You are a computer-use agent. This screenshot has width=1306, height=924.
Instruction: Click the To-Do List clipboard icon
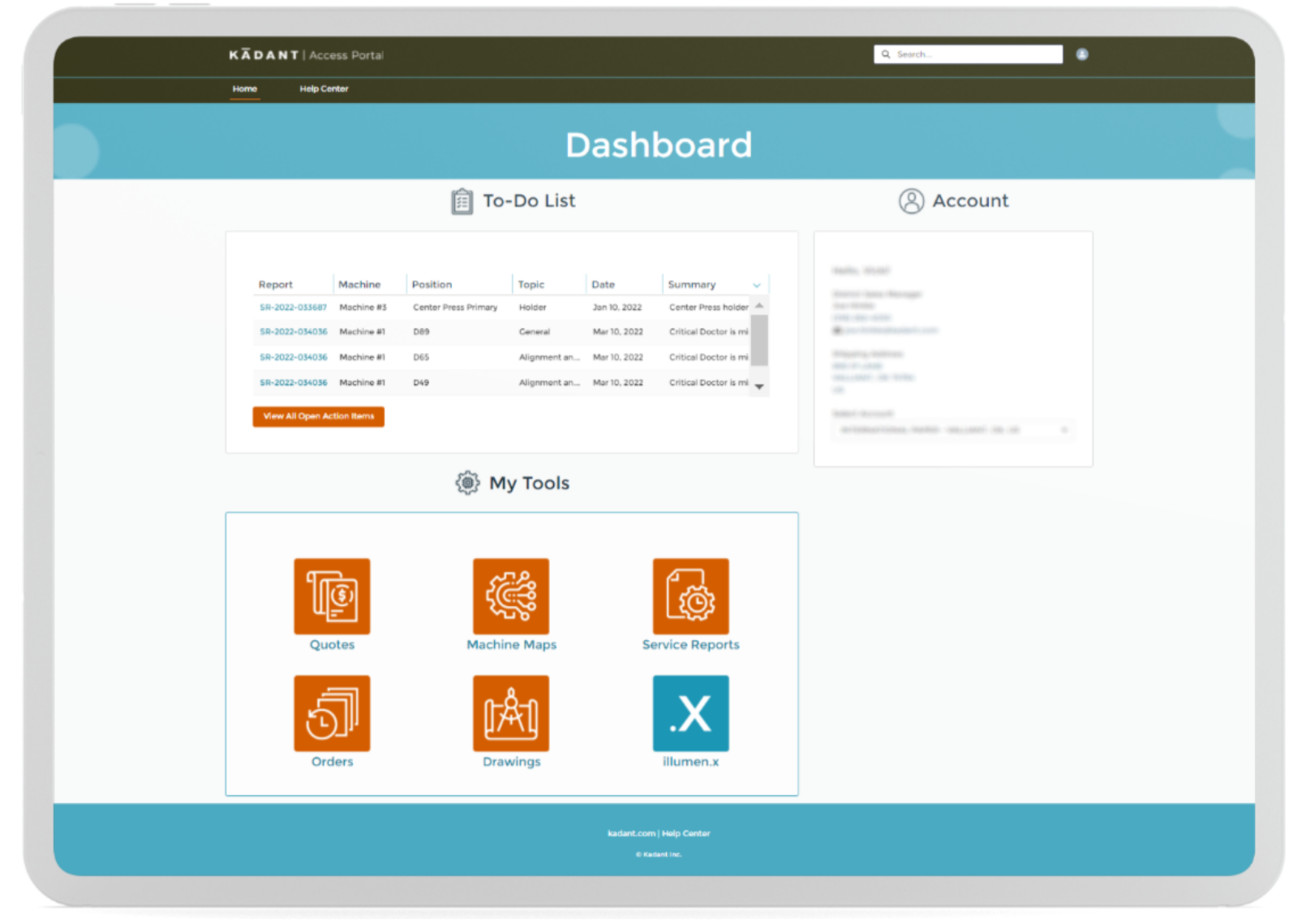point(462,201)
